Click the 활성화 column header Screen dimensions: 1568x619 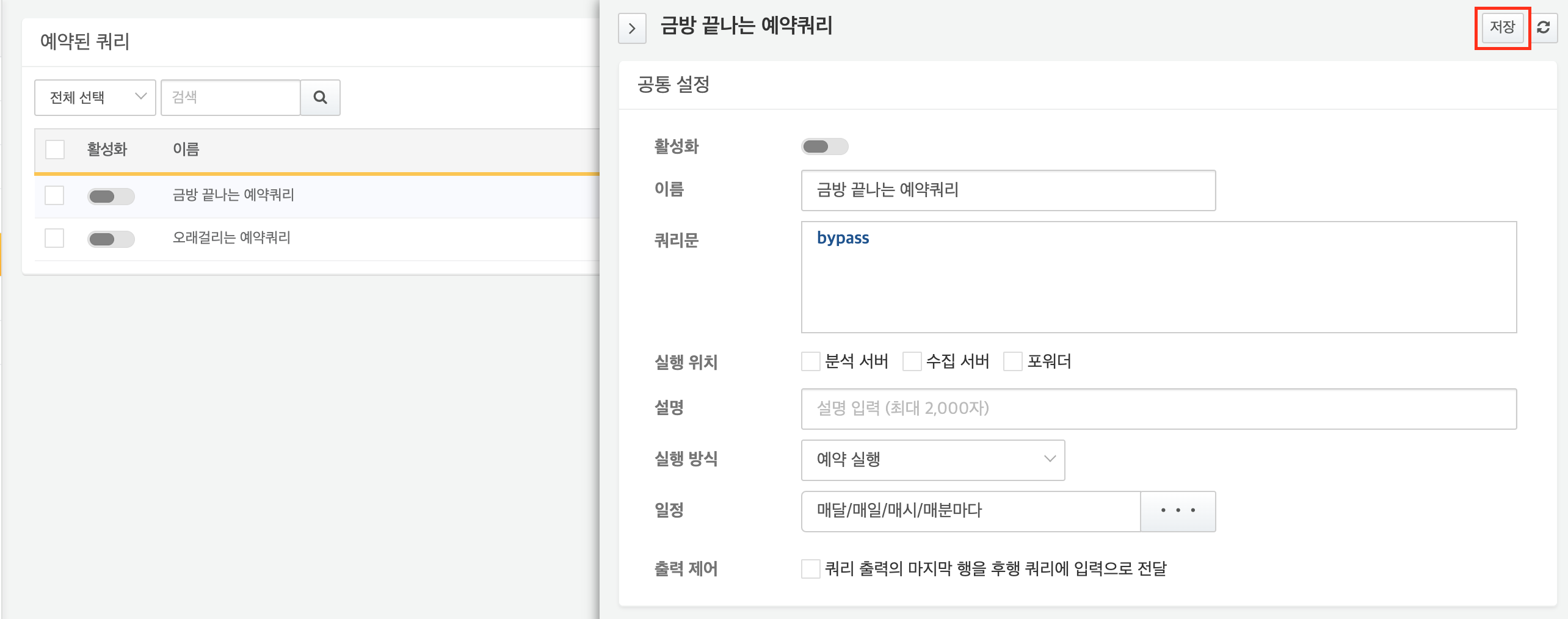(107, 150)
